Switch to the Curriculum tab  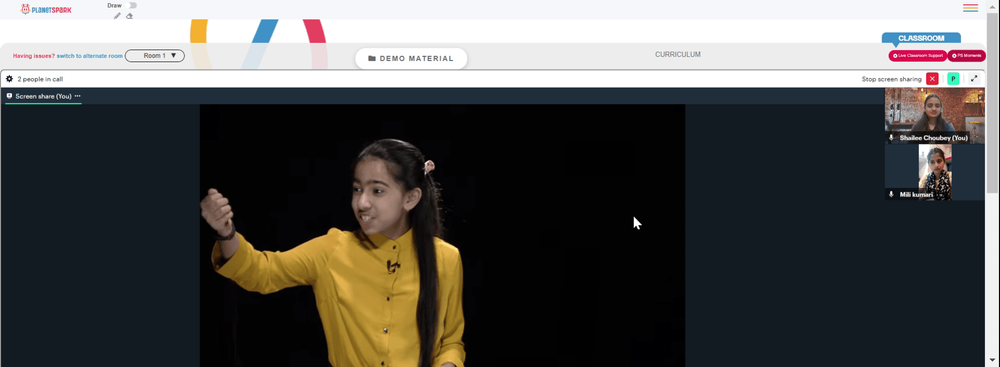point(677,54)
